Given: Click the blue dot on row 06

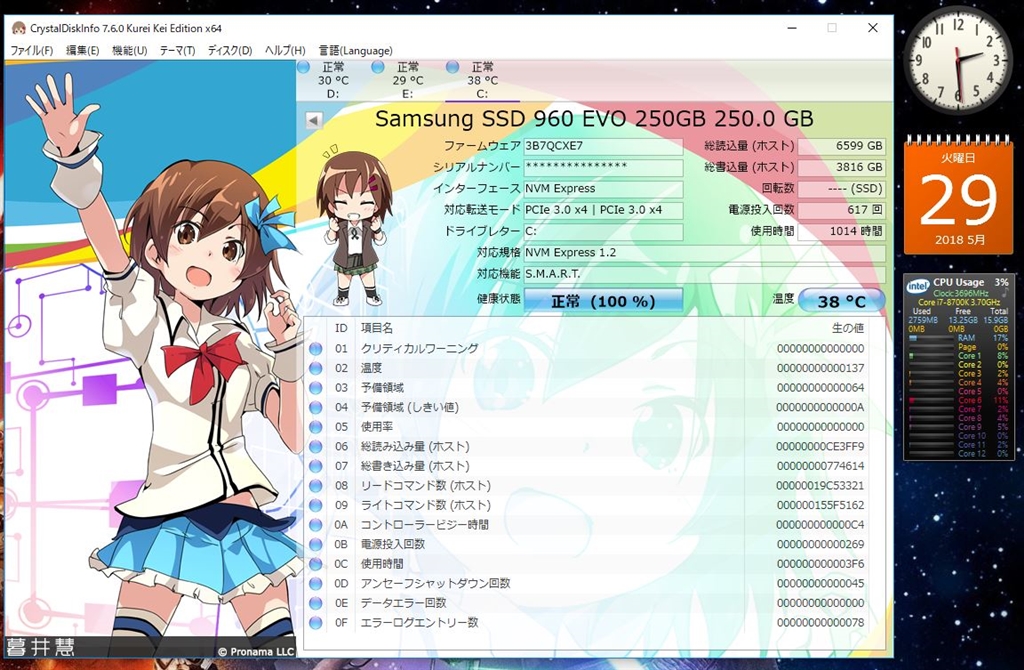Looking at the screenshot, I should [x=315, y=447].
